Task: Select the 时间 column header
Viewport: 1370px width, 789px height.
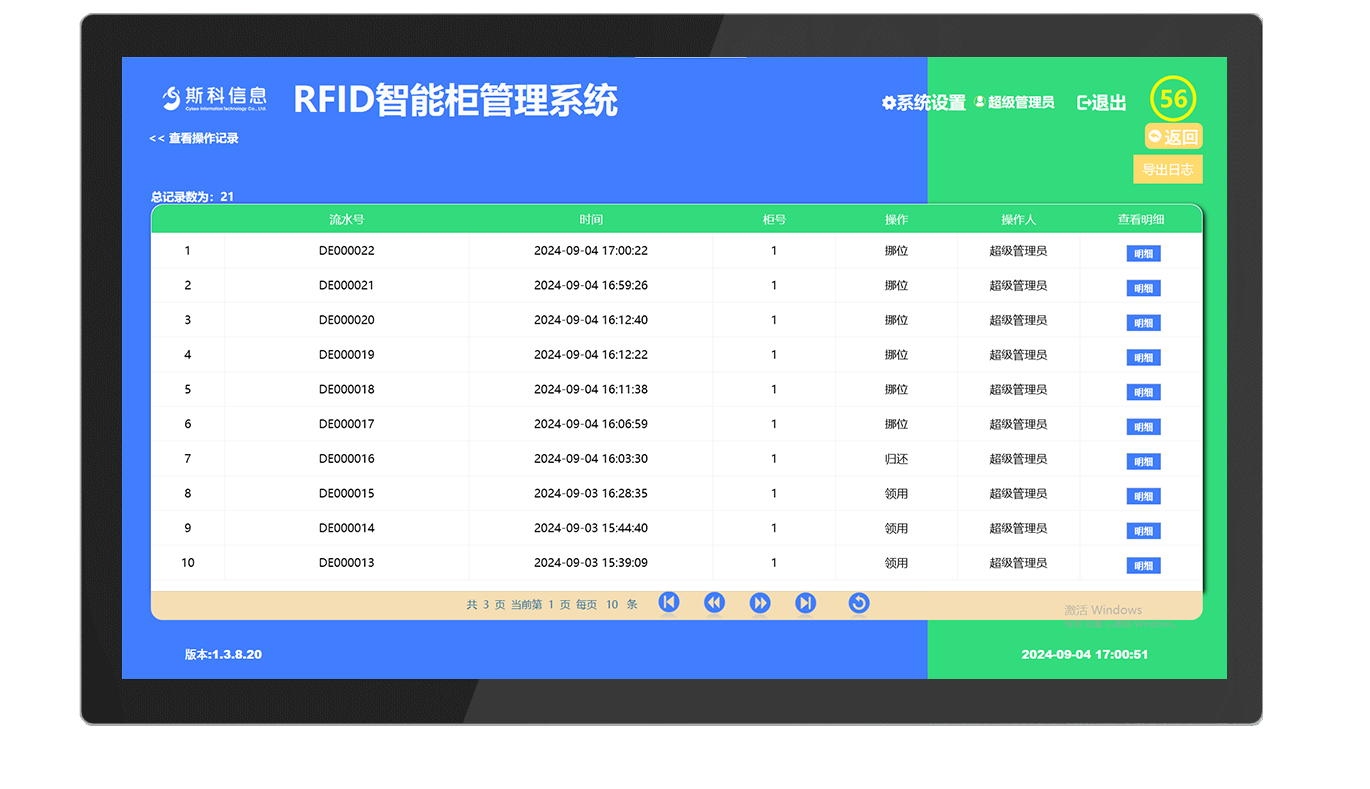Action: [x=590, y=218]
